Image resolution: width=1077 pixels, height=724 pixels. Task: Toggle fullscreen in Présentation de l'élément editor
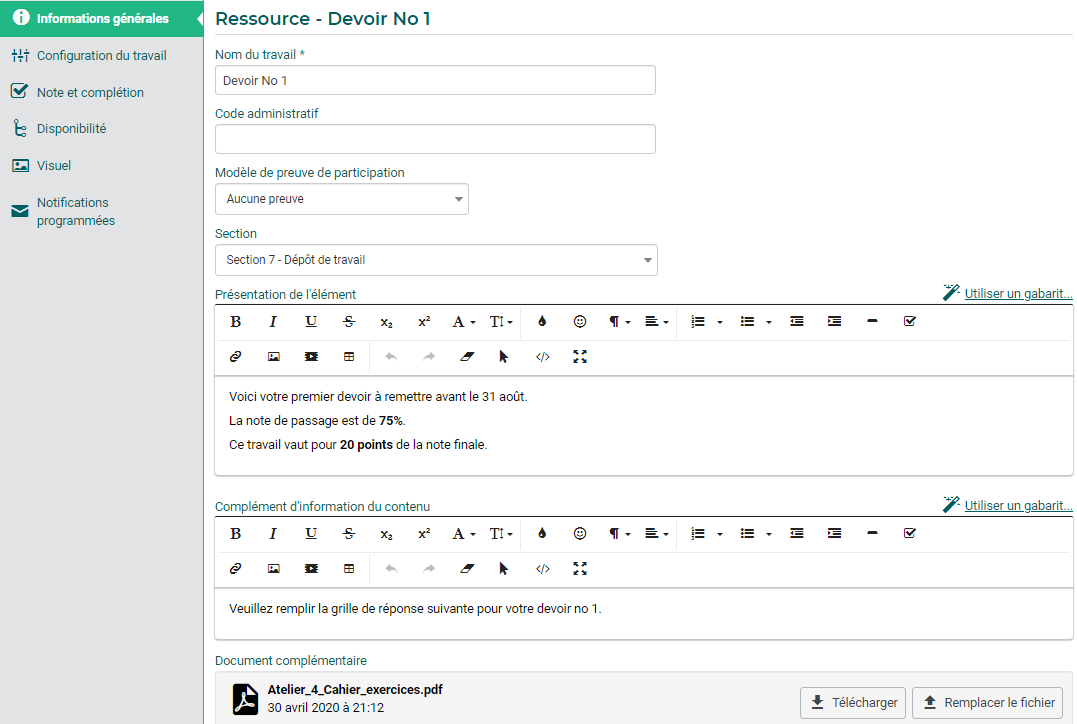pyautogui.click(x=580, y=357)
